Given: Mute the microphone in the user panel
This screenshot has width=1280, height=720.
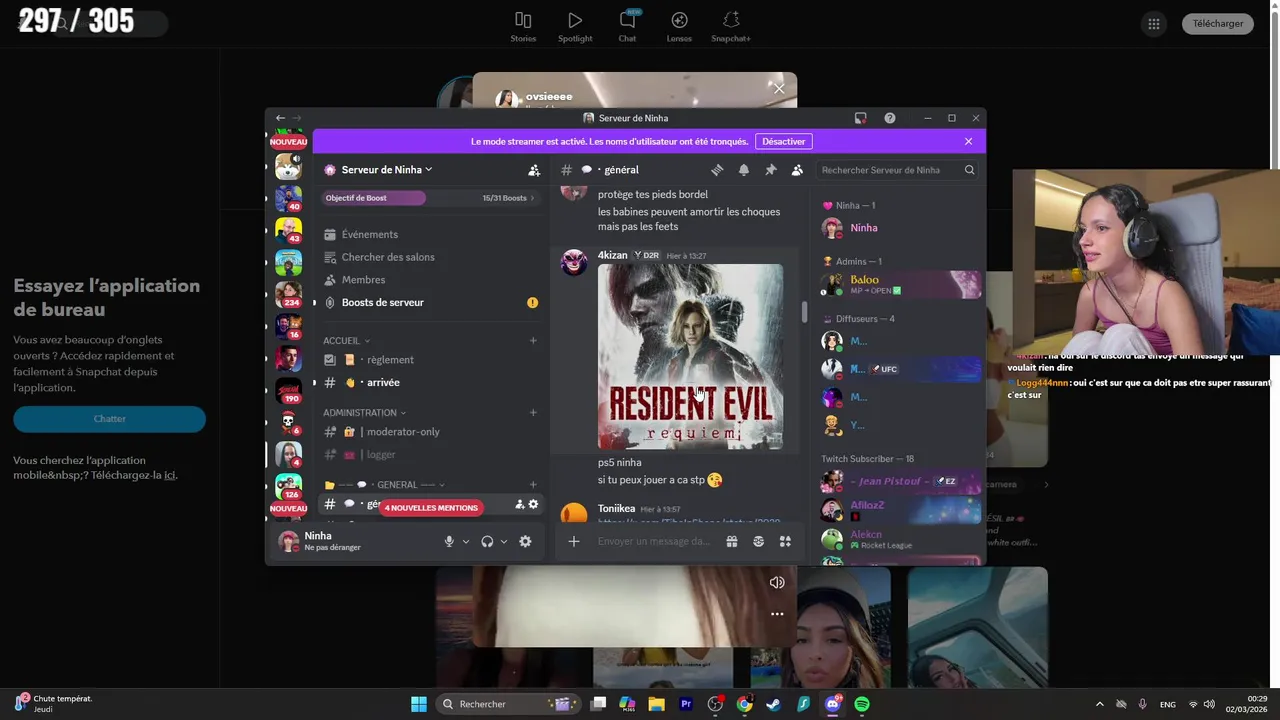Looking at the screenshot, I should coord(449,541).
